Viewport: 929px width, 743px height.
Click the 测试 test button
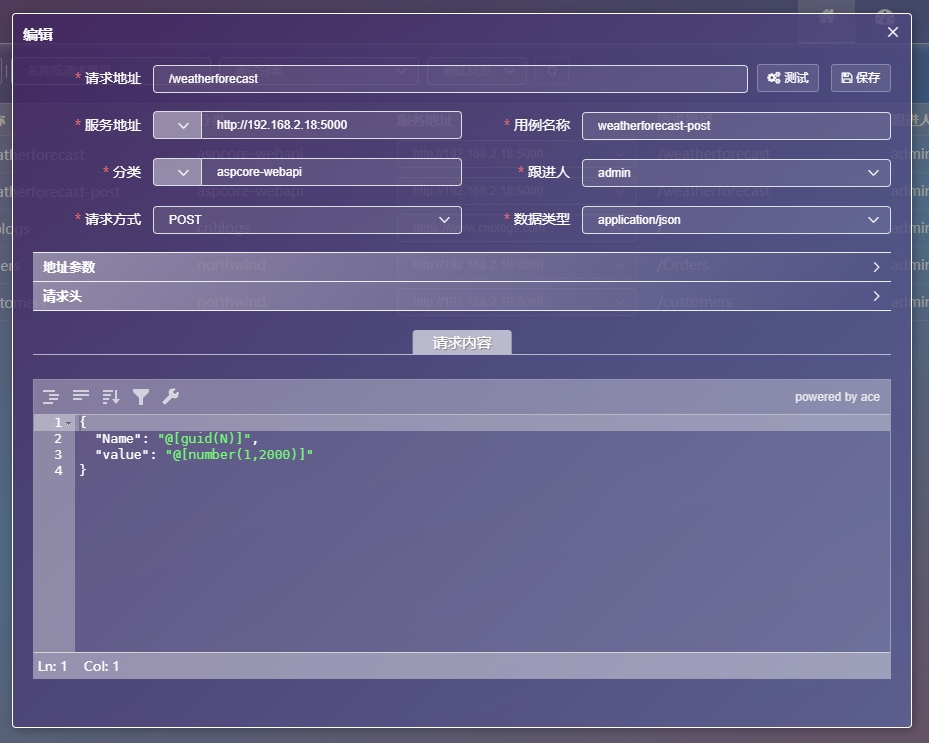click(x=787, y=78)
